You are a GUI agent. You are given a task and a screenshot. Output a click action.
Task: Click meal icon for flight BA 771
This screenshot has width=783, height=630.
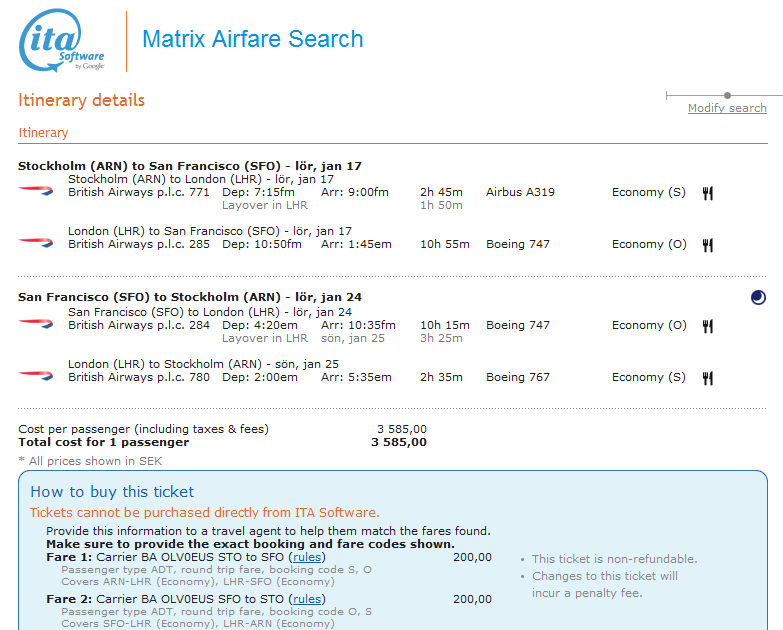pyautogui.click(x=707, y=193)
